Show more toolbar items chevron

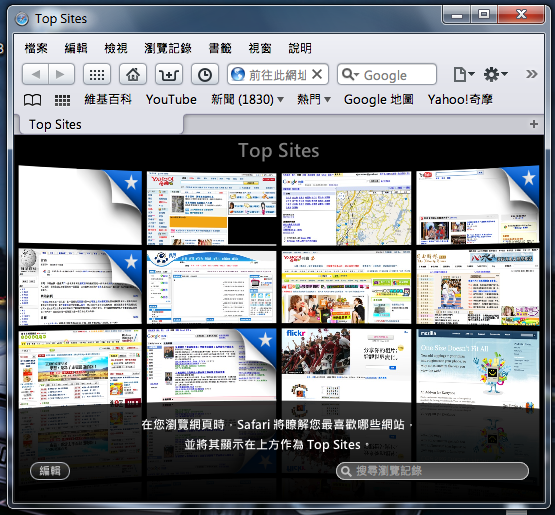531,74
